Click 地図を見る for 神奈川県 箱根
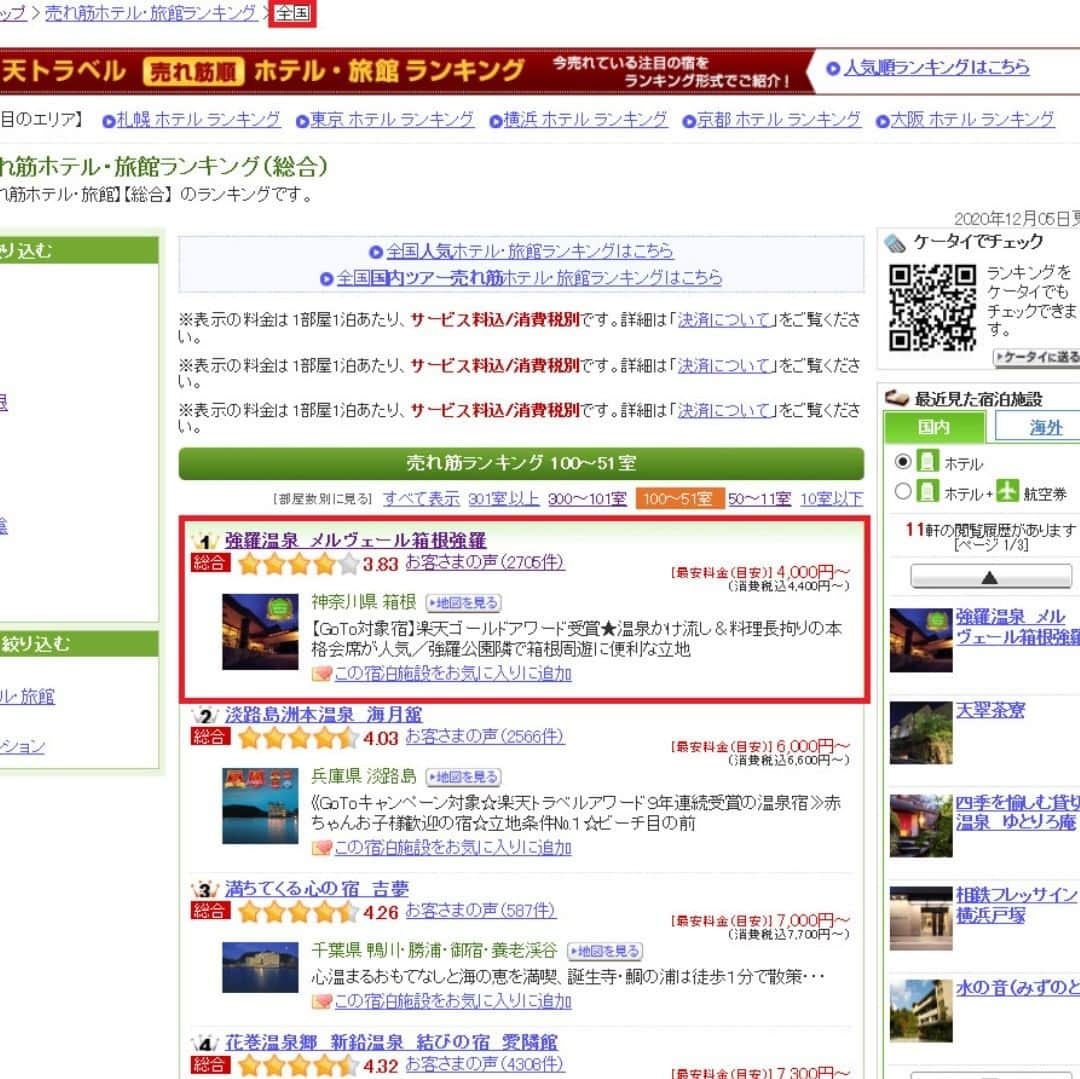1080x1079 pixels. (463, 603)
